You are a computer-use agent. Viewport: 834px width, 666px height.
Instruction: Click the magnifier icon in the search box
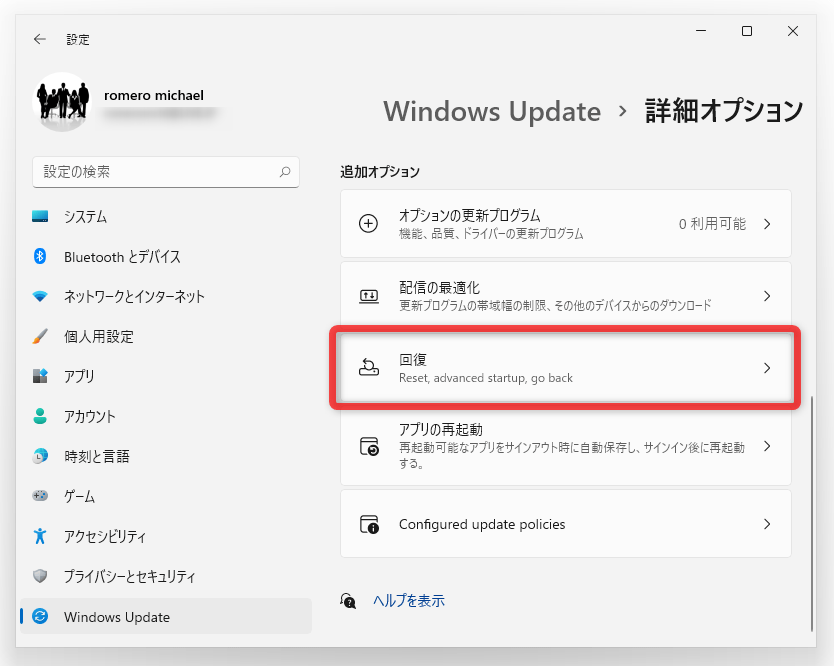click(x=285, y=172)
